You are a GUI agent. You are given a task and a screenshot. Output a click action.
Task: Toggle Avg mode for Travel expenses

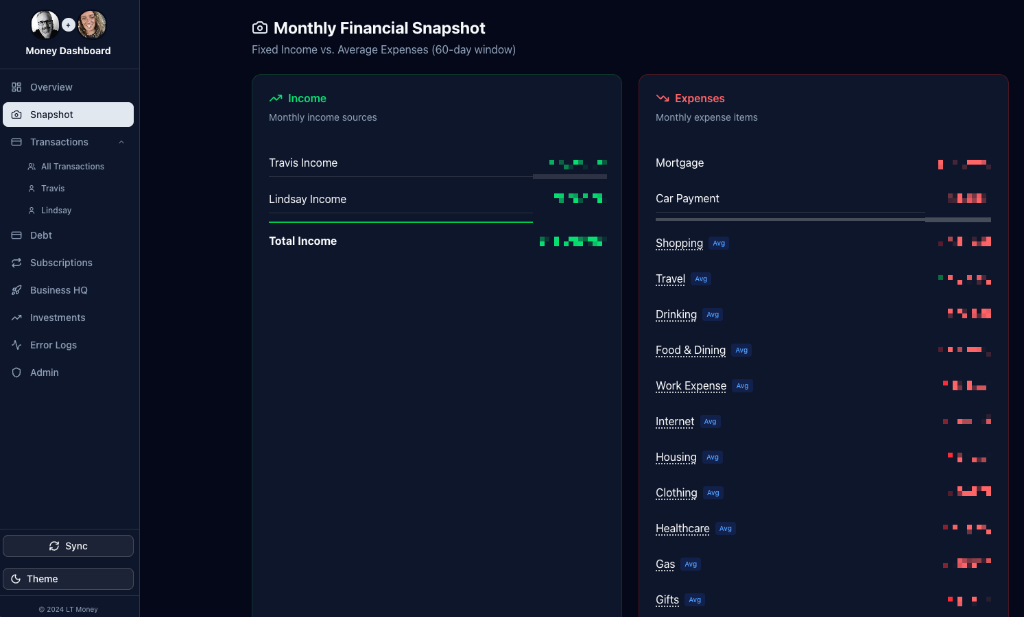tap(701, 279)
